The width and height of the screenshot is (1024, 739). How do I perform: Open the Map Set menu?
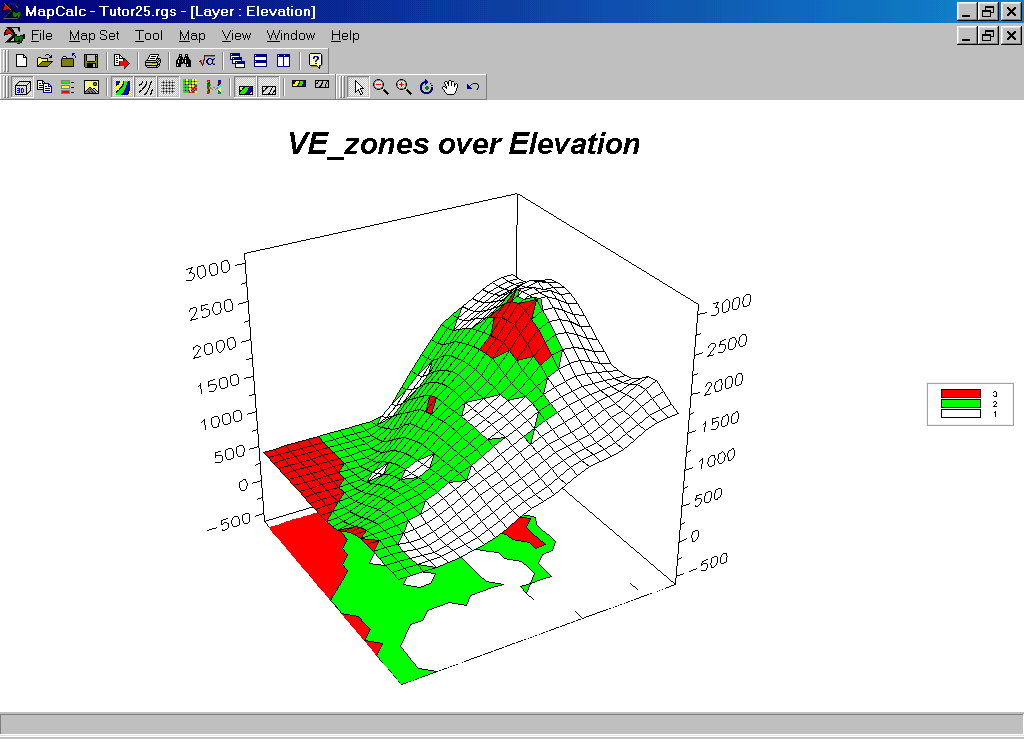coord(94,36)
